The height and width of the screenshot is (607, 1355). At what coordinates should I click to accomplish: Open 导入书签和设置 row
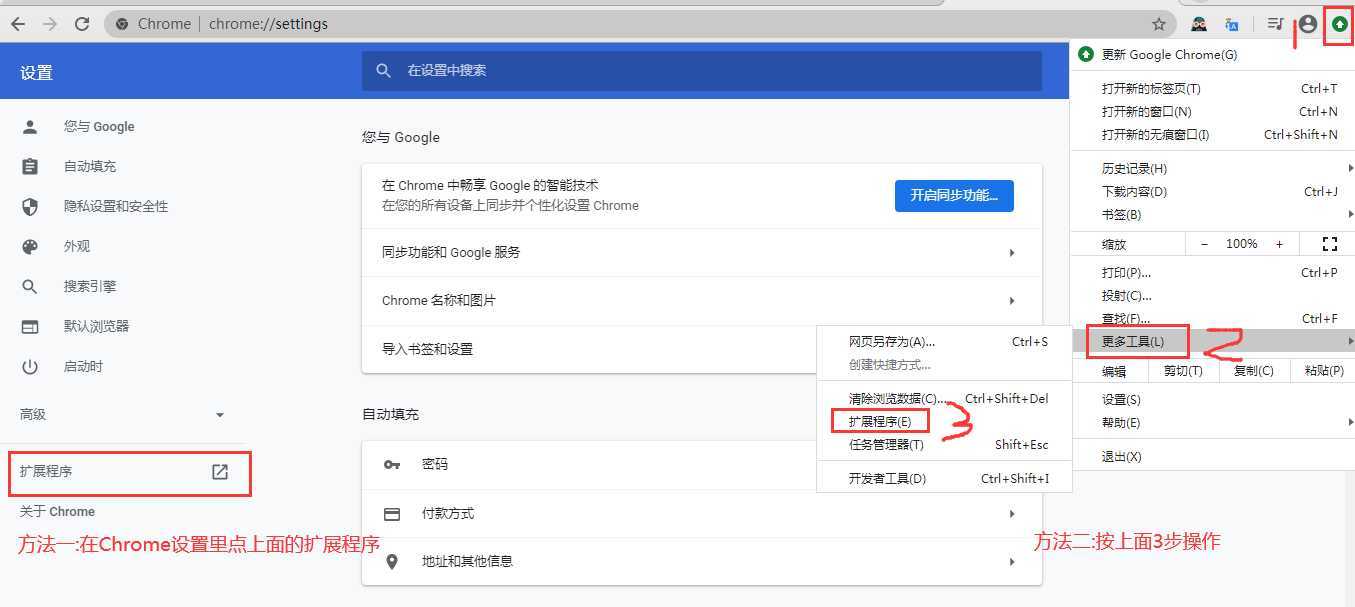pyautogui.click(x=702, y=349)
